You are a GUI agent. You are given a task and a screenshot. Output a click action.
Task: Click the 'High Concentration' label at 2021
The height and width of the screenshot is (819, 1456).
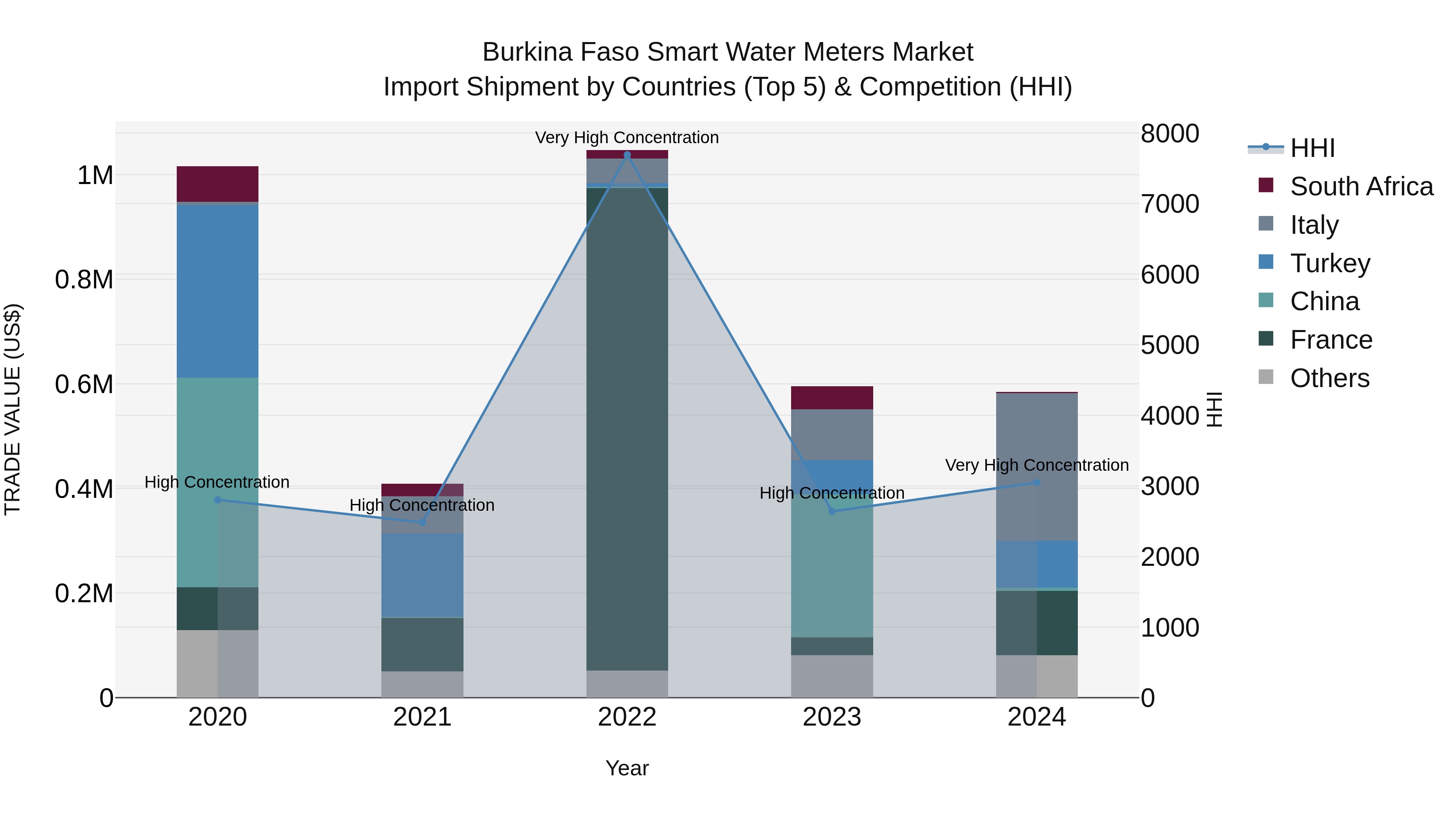click(x=422, y=505)
